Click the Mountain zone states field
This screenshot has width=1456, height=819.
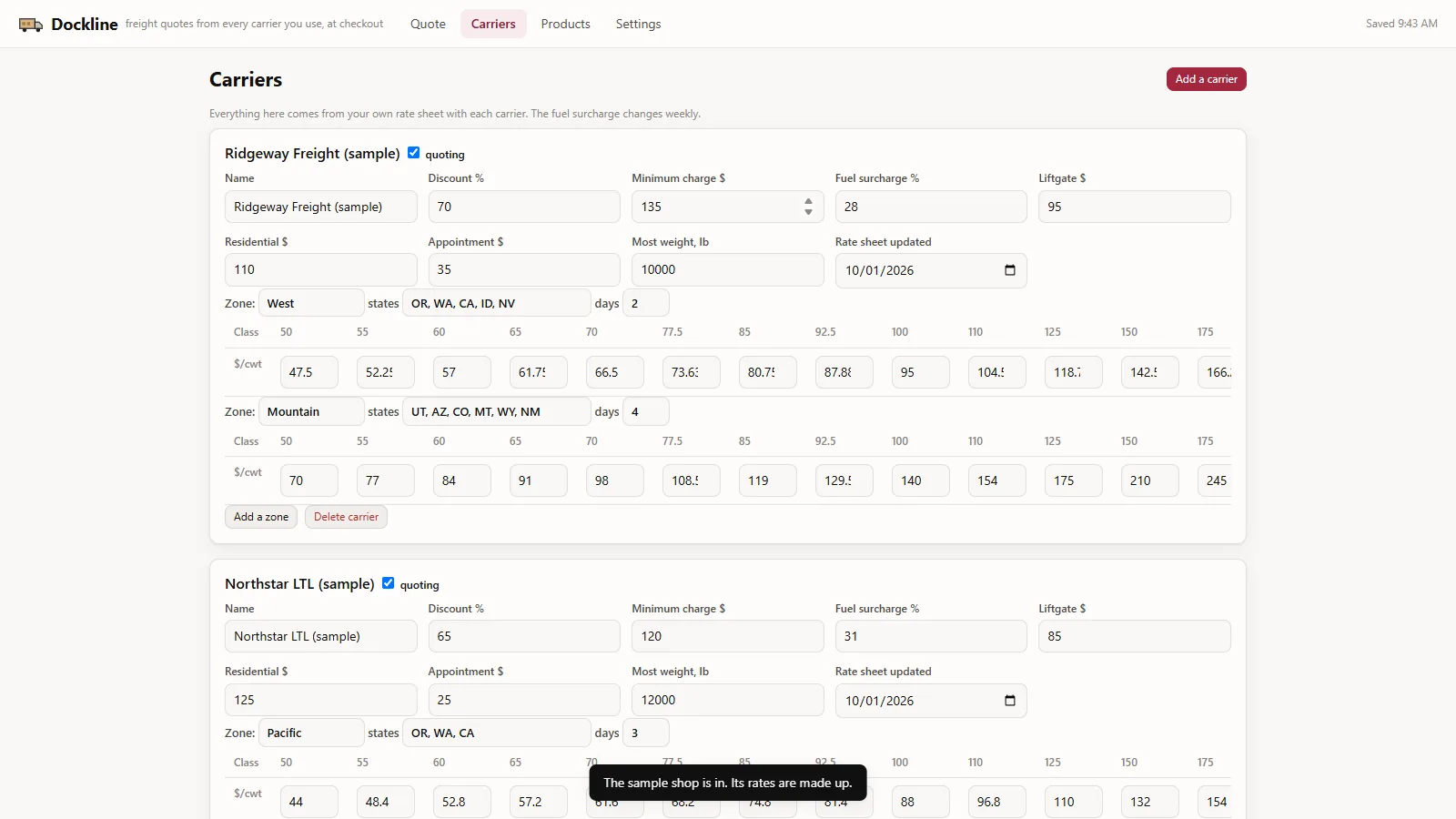coord(497,411)
